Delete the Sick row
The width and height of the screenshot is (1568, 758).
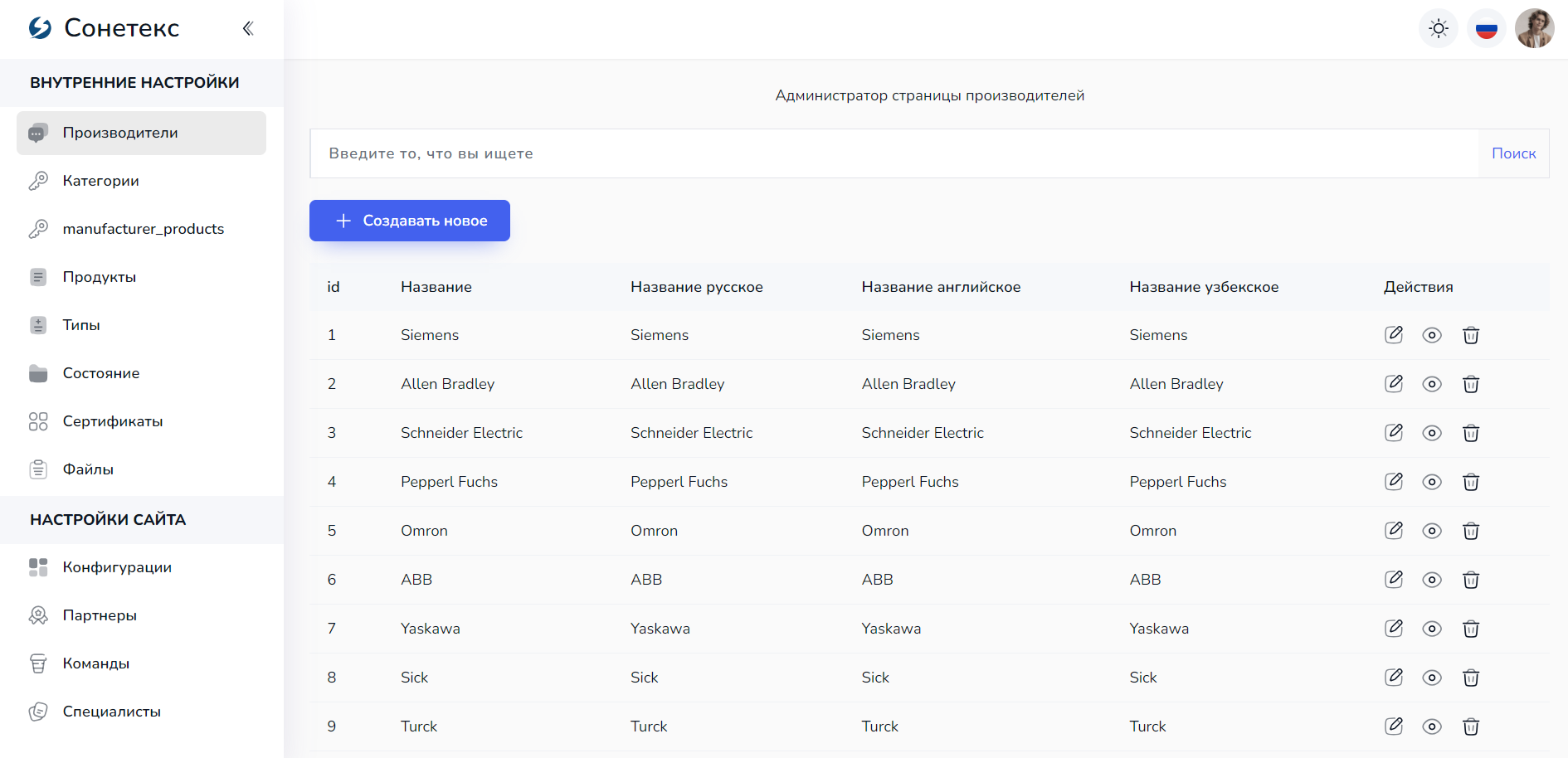pyautogui.click(x=1471, y=678)
